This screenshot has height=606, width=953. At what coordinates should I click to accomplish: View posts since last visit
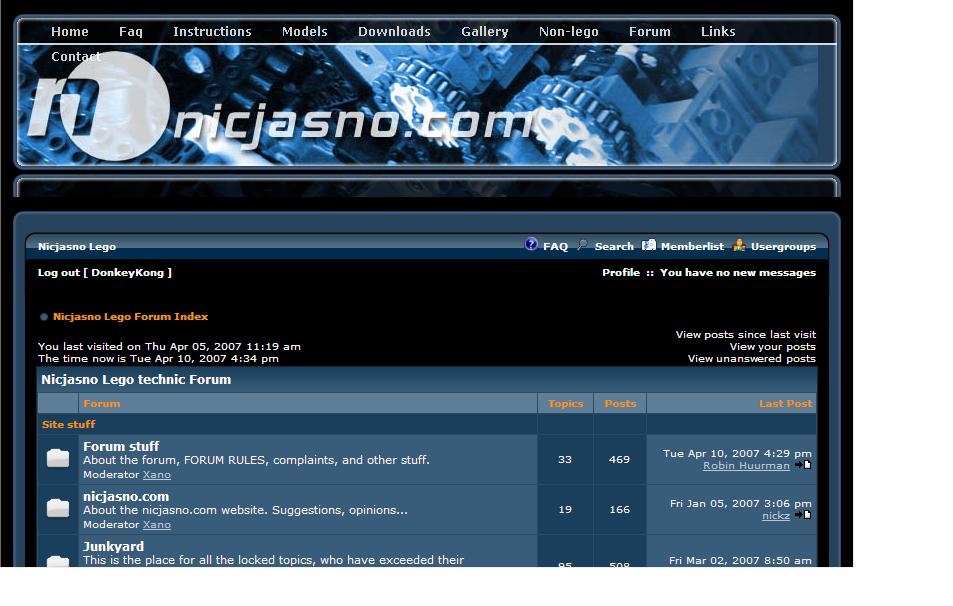click(x=746, y=335)
